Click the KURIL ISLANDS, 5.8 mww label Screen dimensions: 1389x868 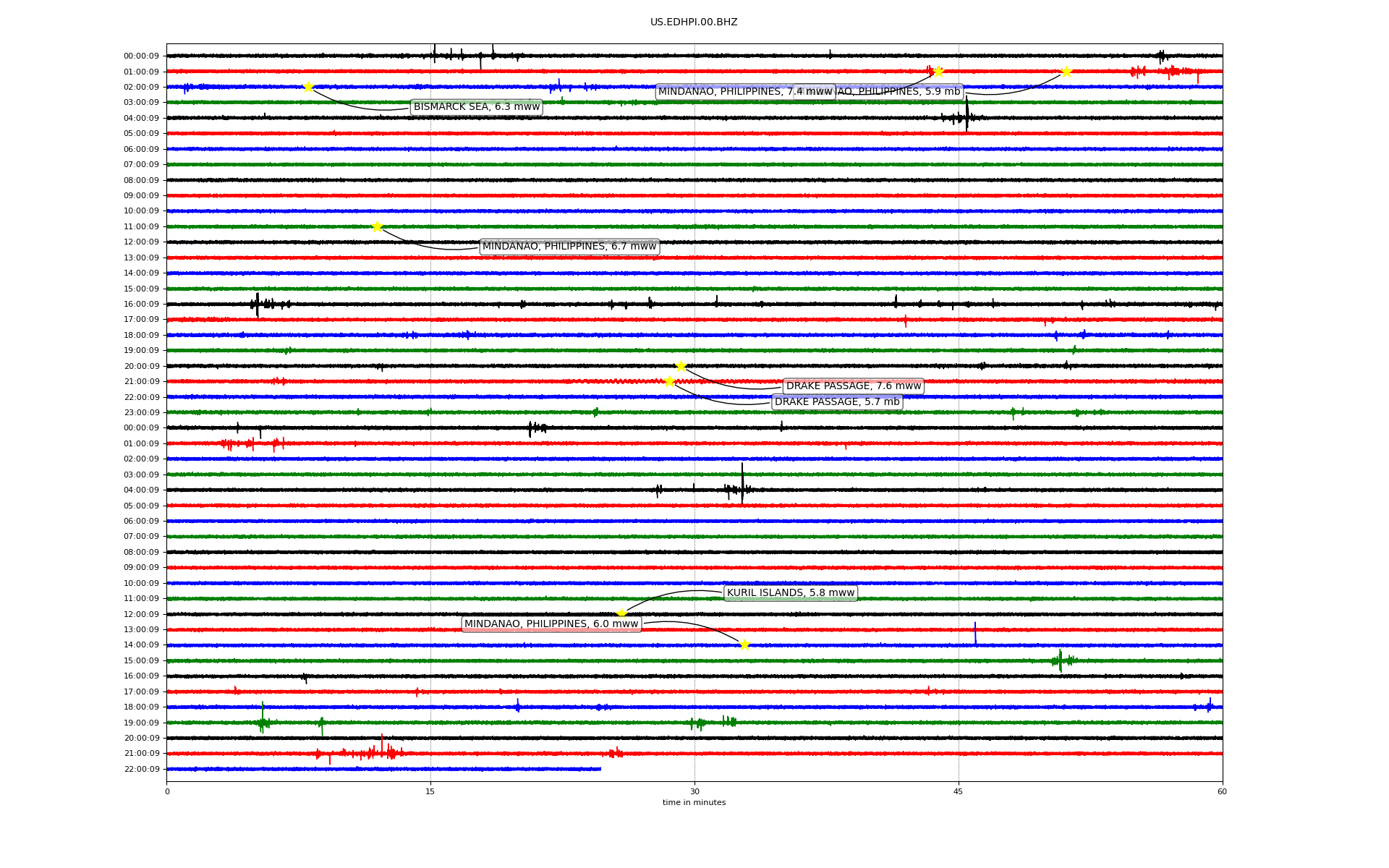click(x=790, y=593)
